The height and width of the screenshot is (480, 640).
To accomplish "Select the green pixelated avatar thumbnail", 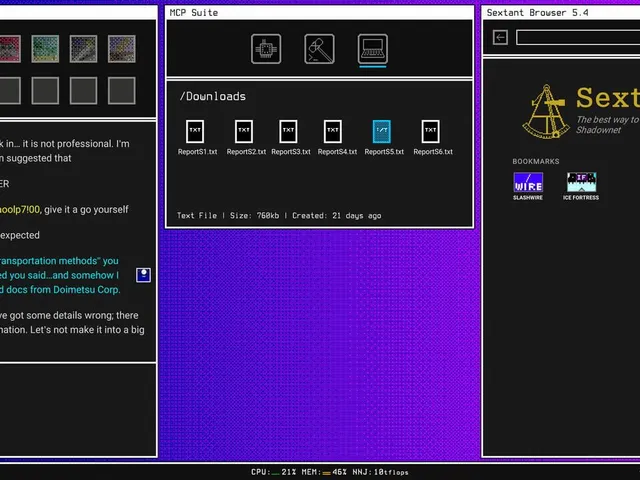I will pos(45,49).
